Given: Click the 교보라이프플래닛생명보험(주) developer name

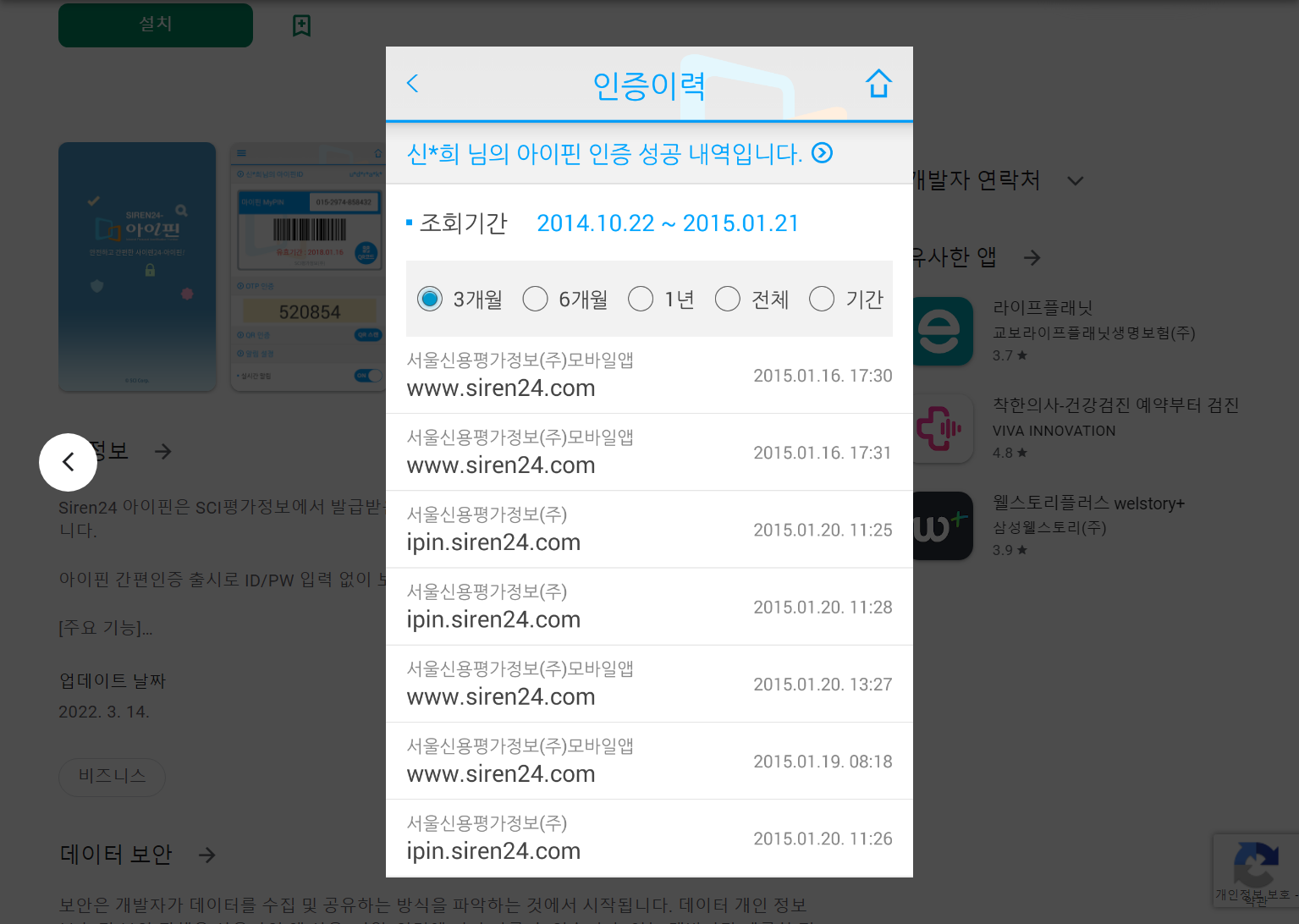Looking at the screenshot, I should click(x=1094, y=333).
